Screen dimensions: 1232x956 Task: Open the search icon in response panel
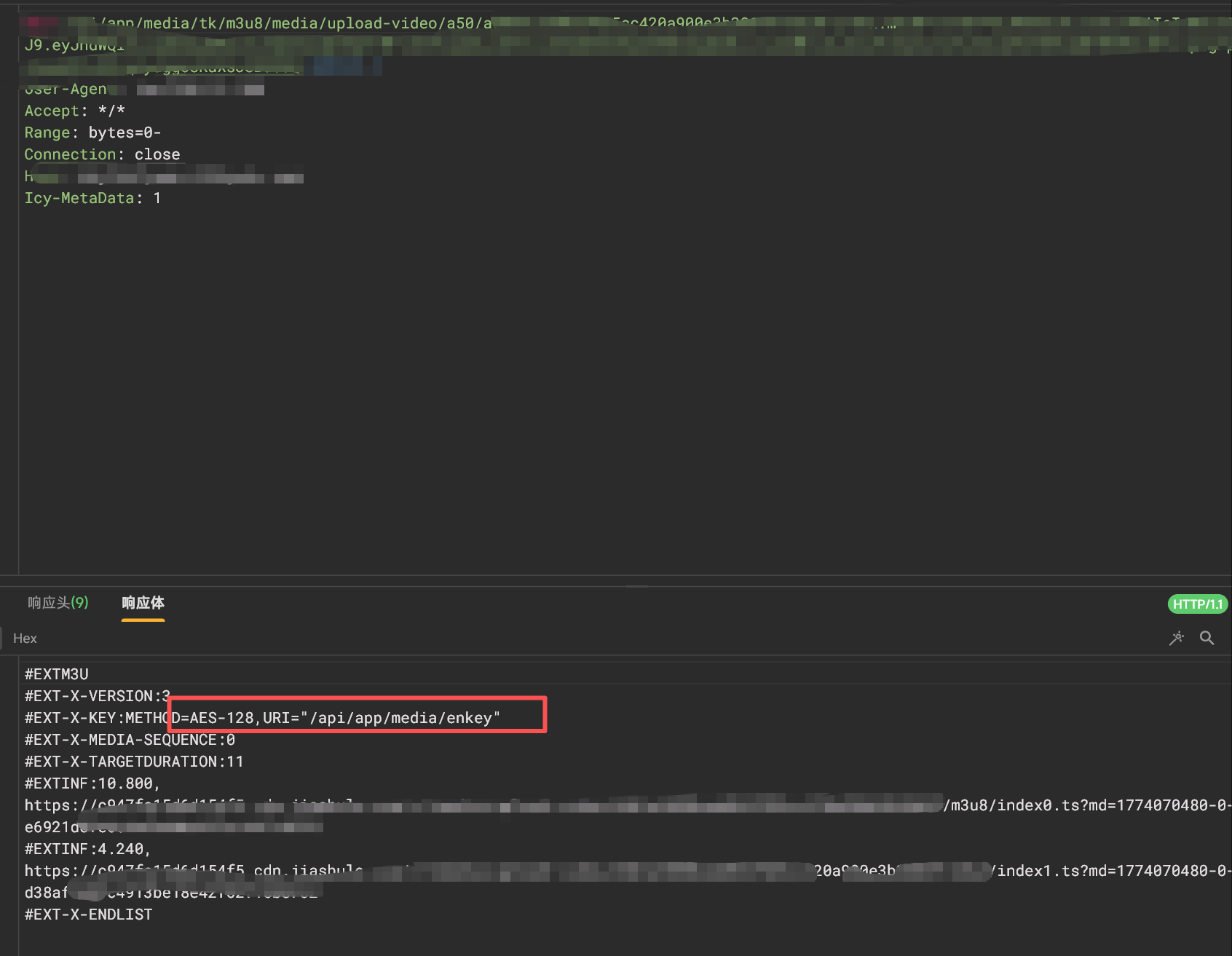(1207, 639)
